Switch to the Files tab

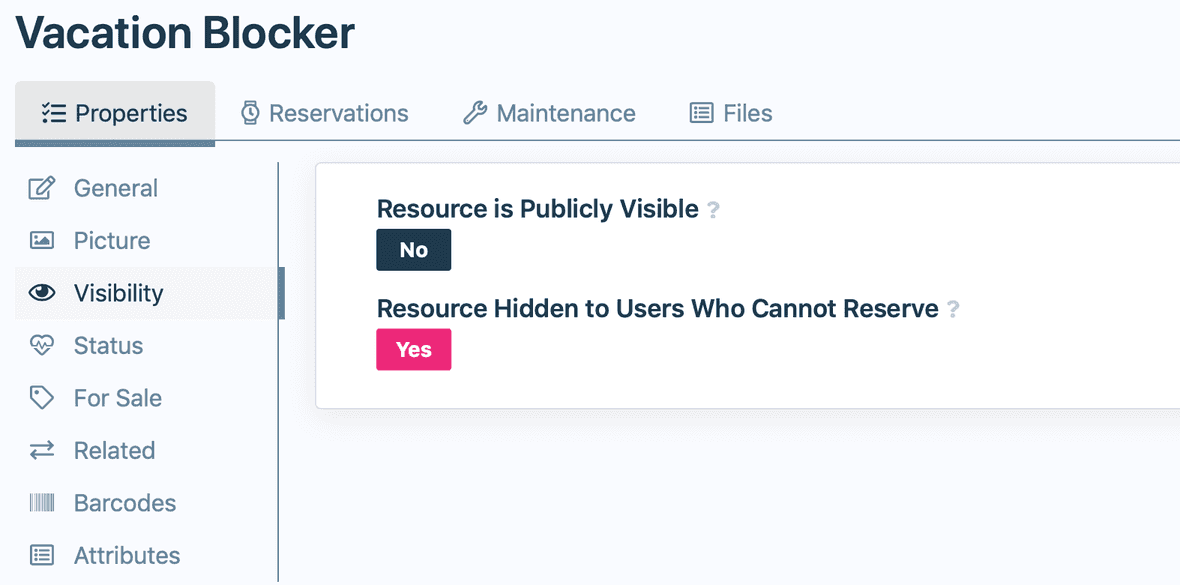731,113
